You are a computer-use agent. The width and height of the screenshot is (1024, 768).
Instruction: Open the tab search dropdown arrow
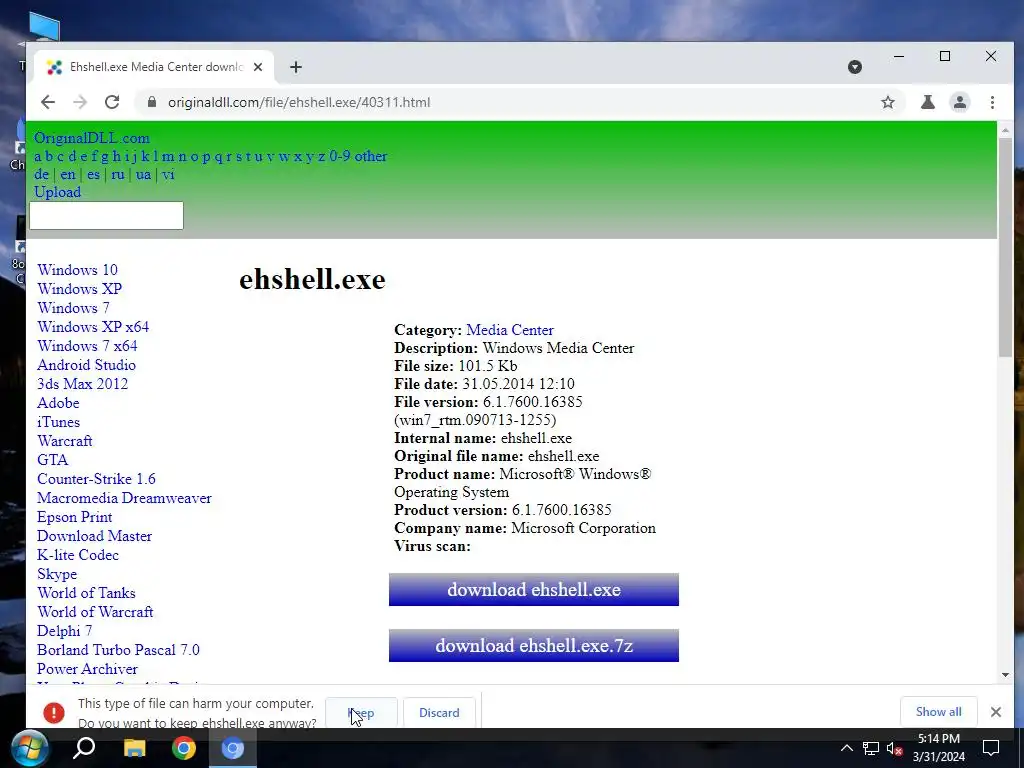[854, 67]
